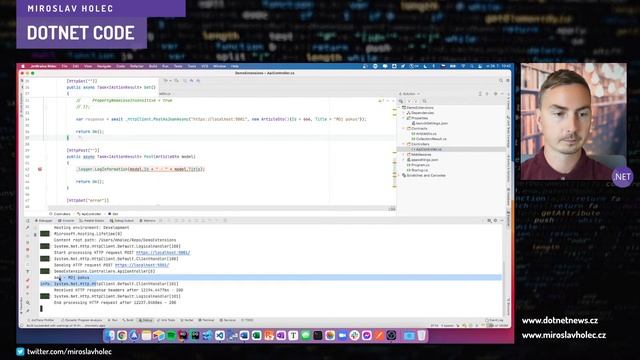Image resolution: width=640 pixels, height=360 pixels.
Task: Open the TODO tool window
Action: tap(247, 320)
